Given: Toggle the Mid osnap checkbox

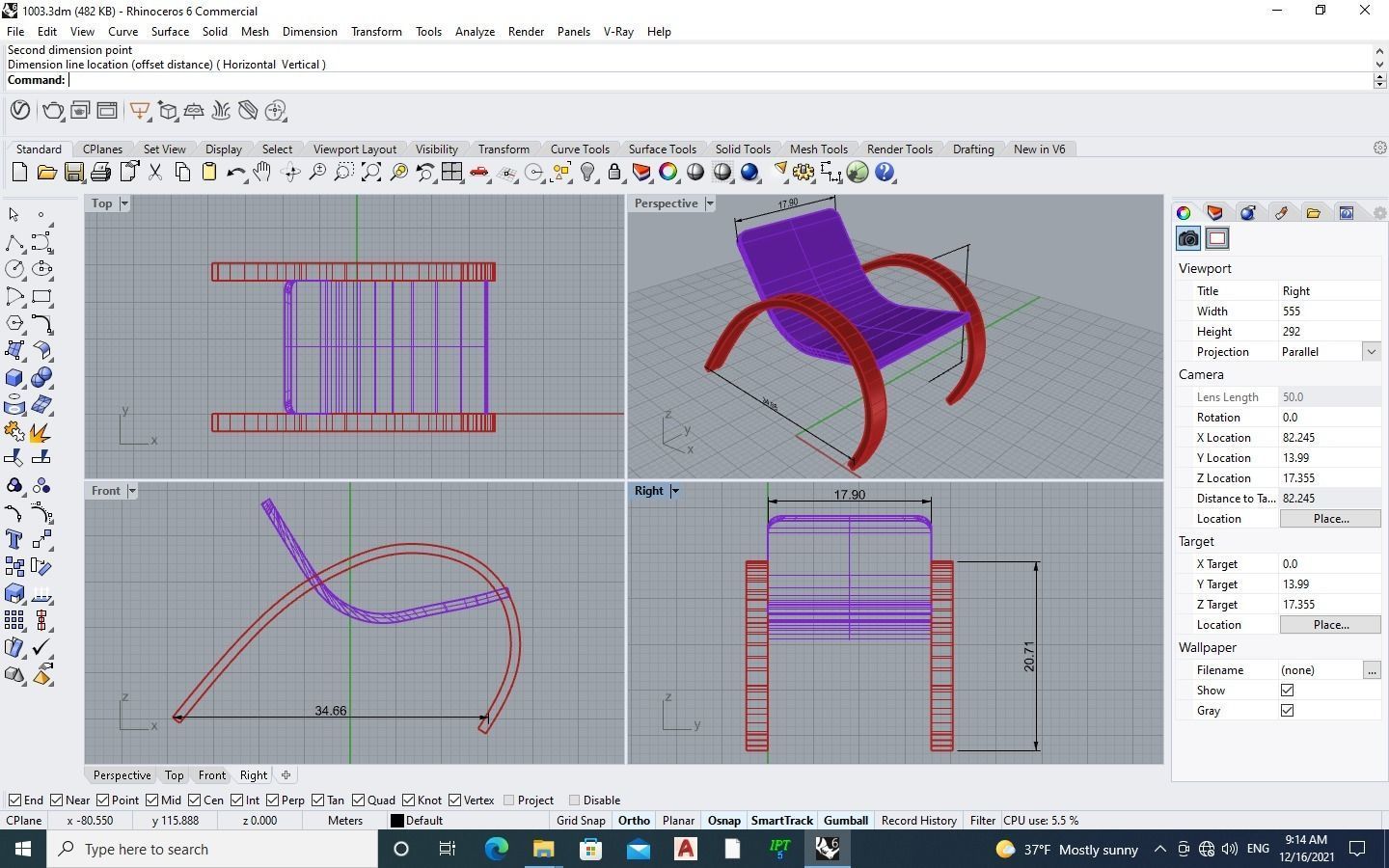Looking at the screenshot, I should tap(150, 800).
